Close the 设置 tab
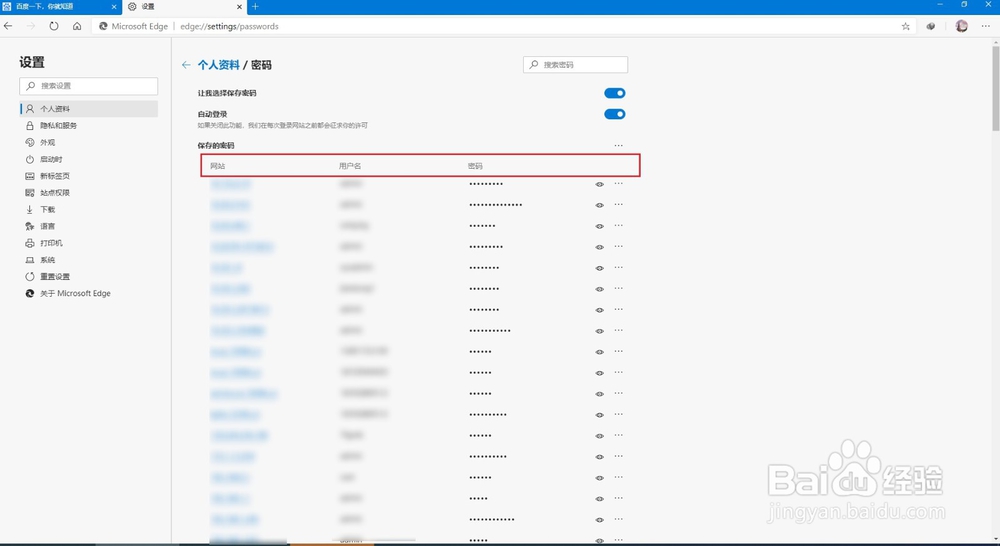This screenshot has height=546, width=1000. (240, 6)
